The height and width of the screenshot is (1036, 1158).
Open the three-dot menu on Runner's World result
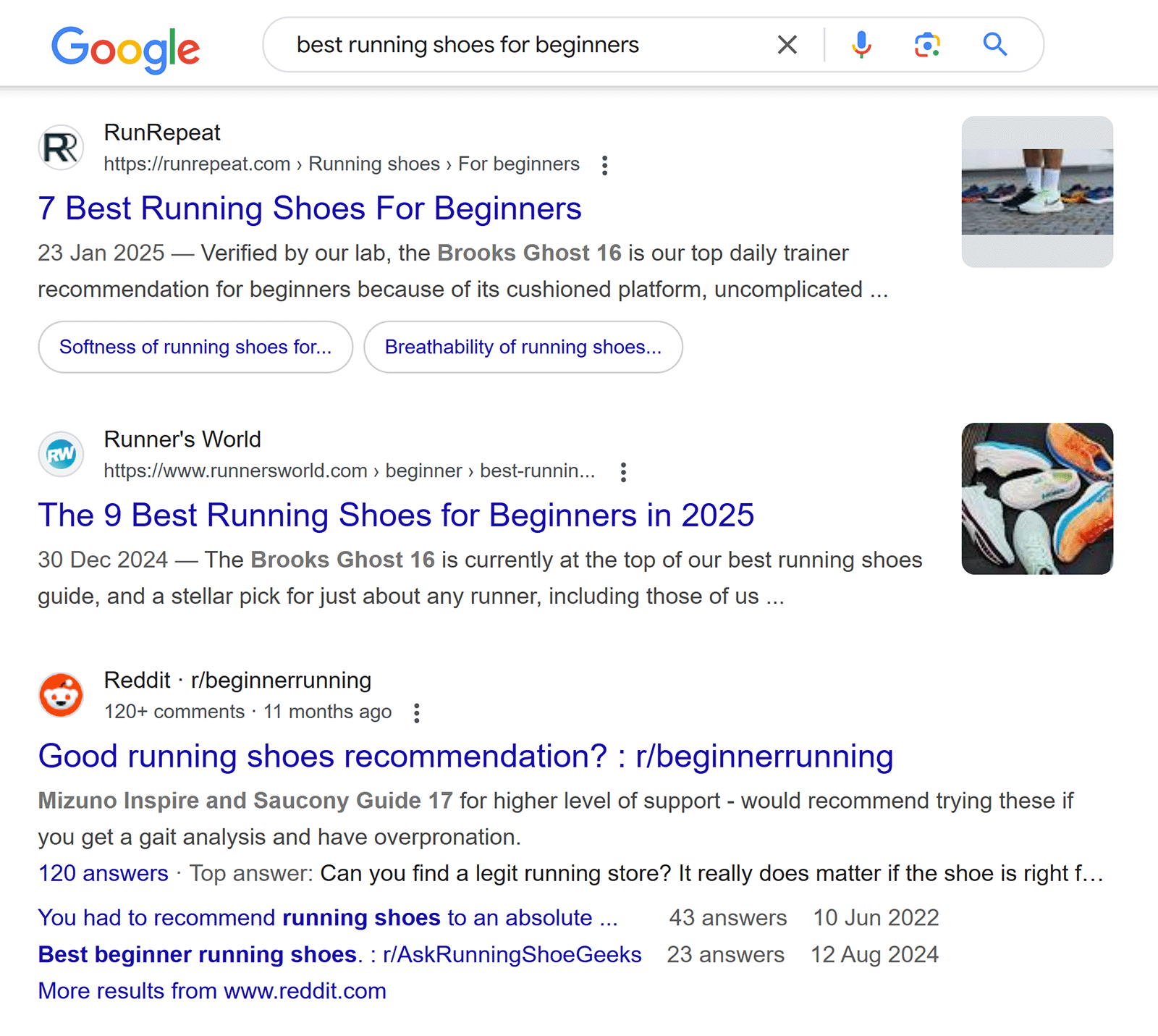(x=623, y=471)
